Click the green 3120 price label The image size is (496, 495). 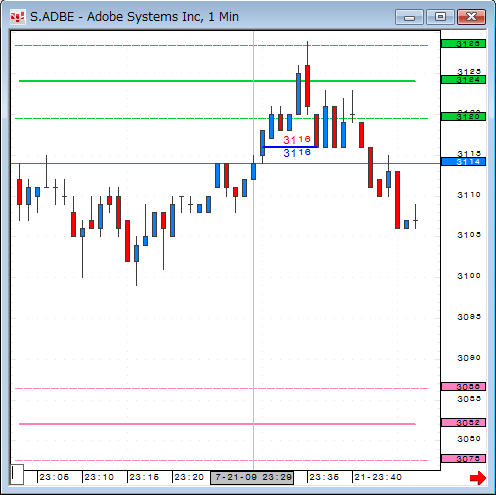(463, 117)
